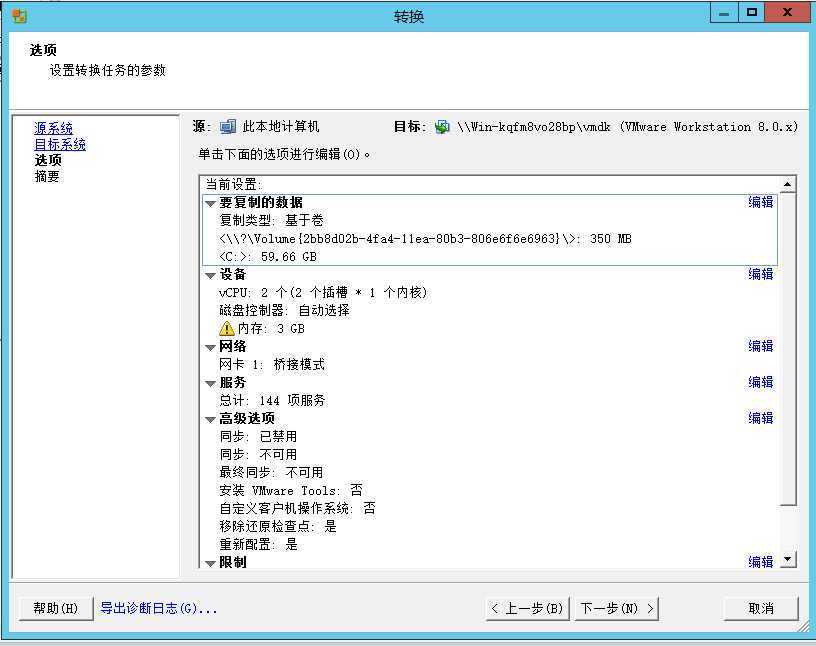The height and width of the screenshot is (646, 816).
Task: Click 导出诊断日志(G) link
Action: coord(158,608)
